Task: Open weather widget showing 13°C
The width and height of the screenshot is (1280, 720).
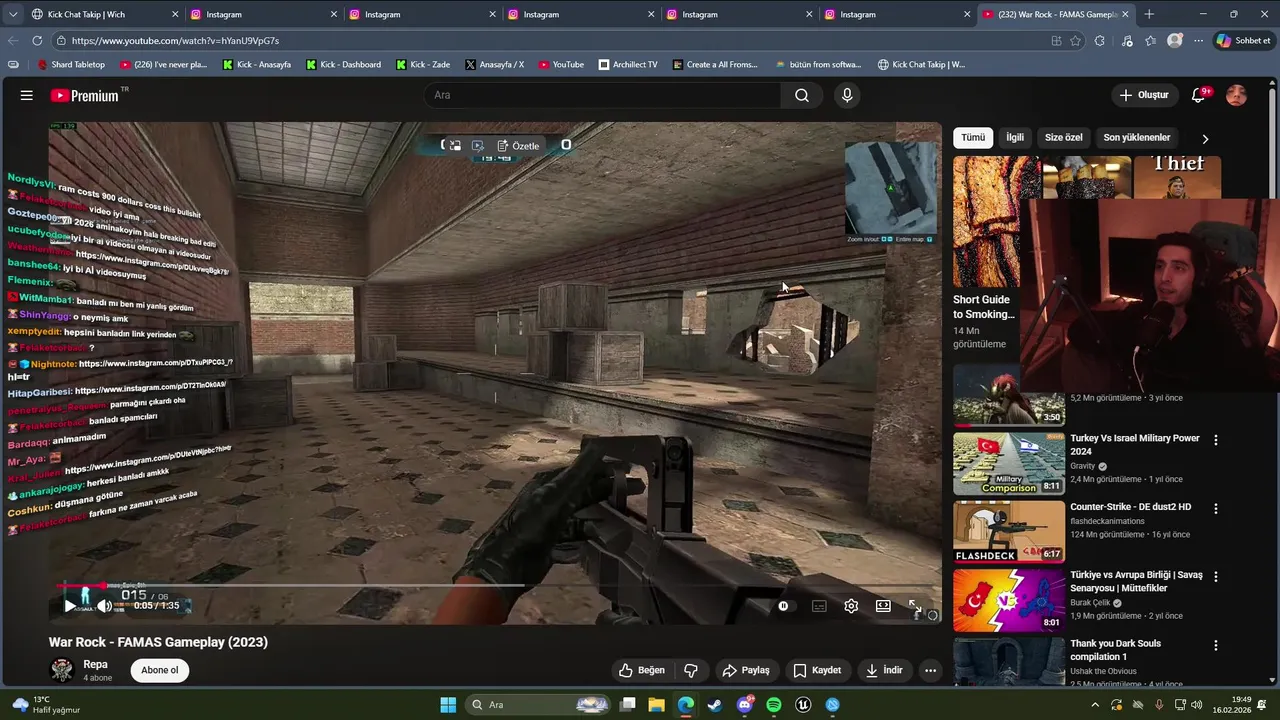Action: (x=45, y=705)
